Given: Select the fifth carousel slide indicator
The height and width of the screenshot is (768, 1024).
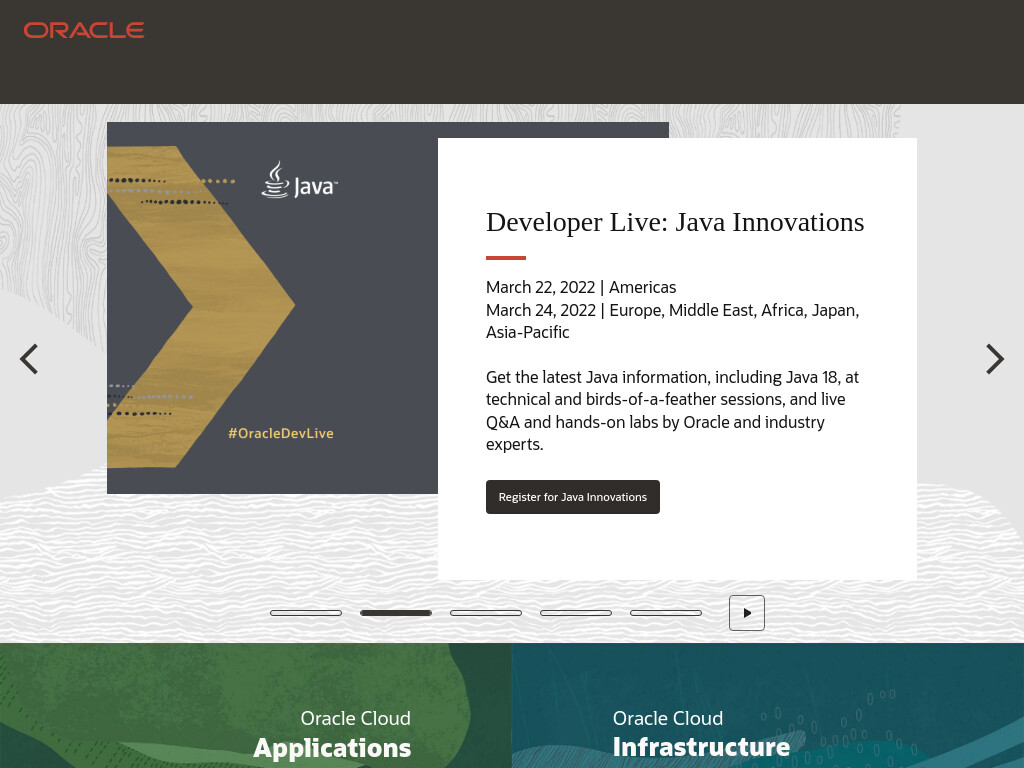Looking at the screenshot, I should pyautogui.click(x=665, y=613).
